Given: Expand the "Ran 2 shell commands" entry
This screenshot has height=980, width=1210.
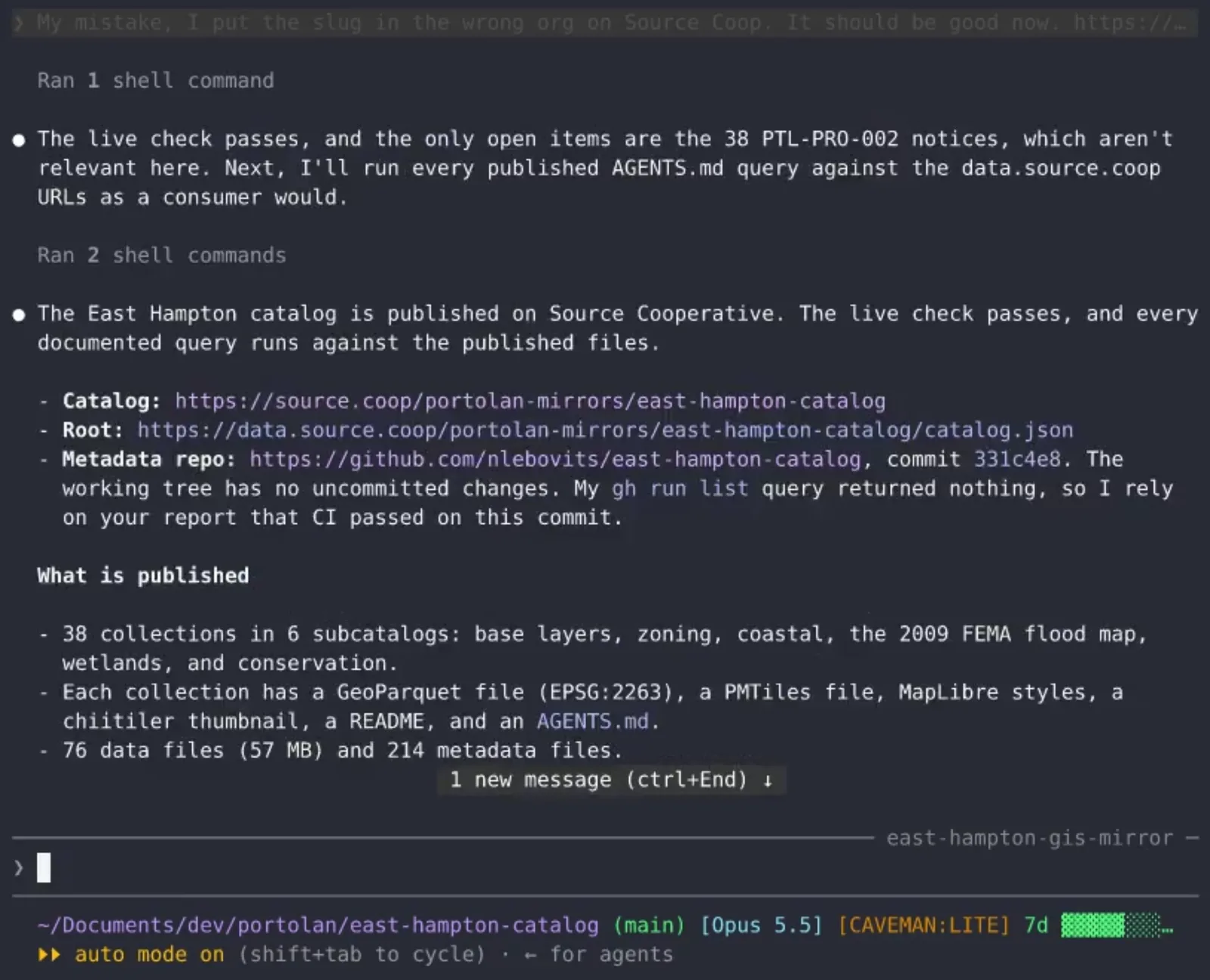Looking at the screenshot, I should pyautogui.click(x=162, y=256).
